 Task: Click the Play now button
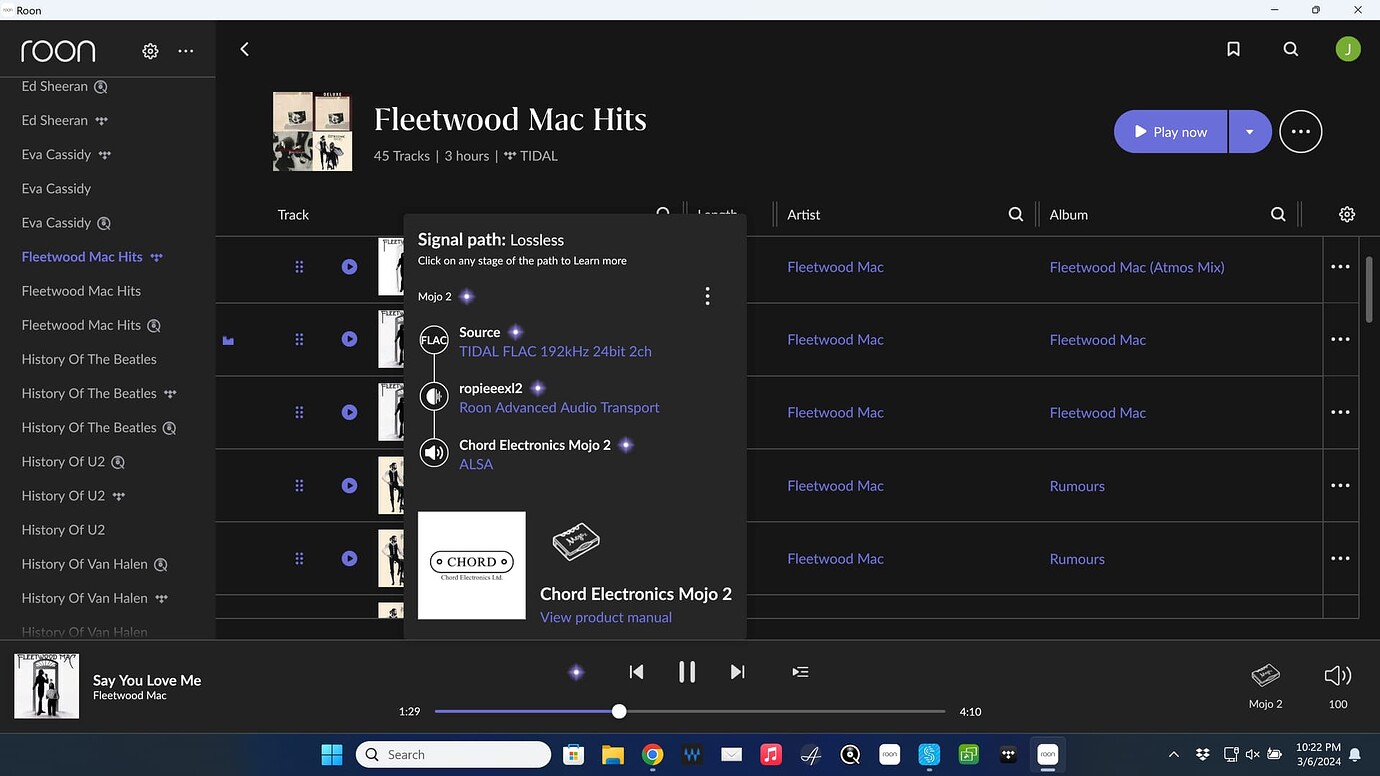(1170, 131)
